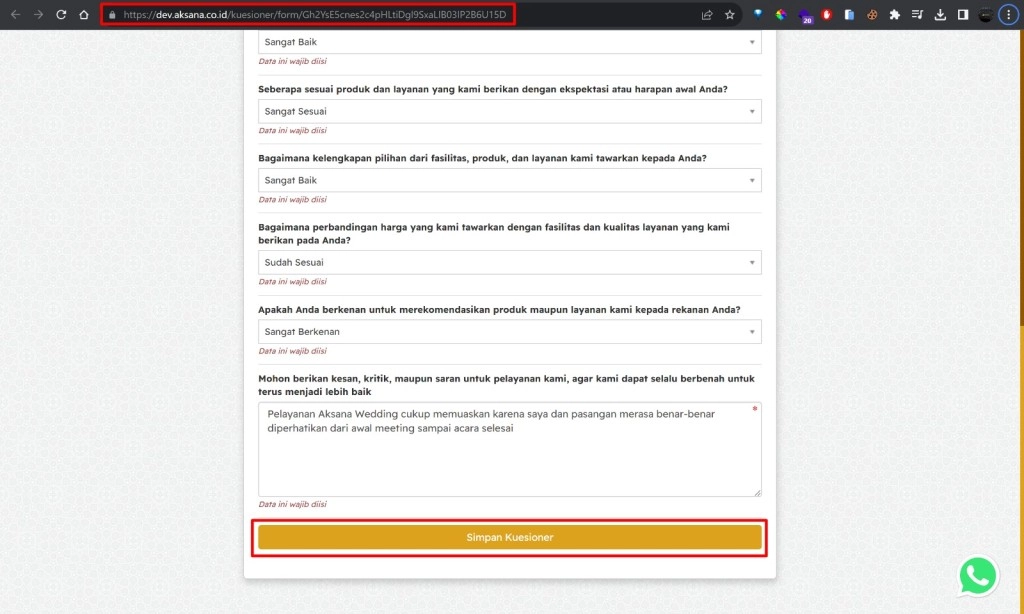Click the URL address bar
The height and width of the screenshot is (614, 1024).
(400, 15)
